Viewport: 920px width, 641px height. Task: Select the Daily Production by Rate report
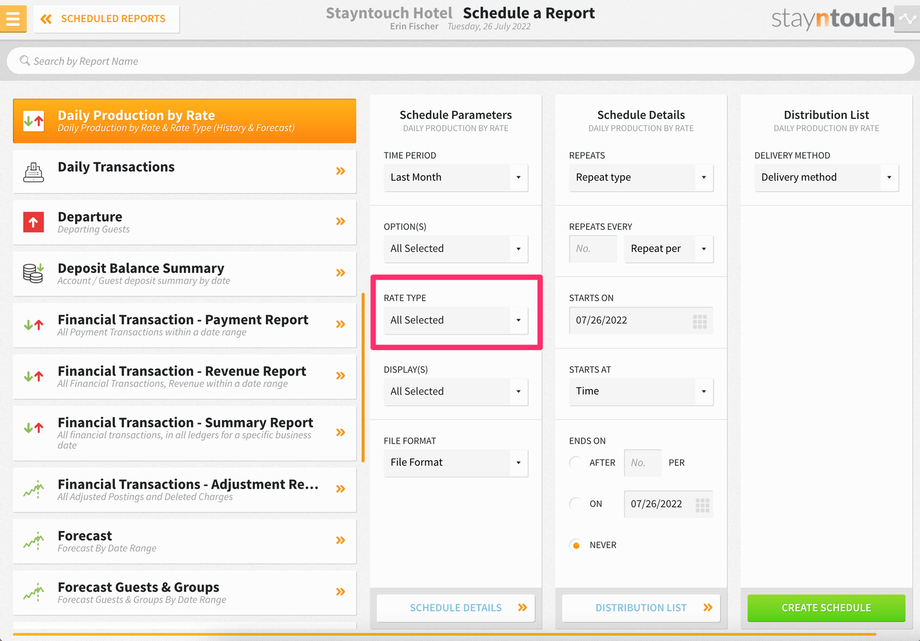click(184, 121)
